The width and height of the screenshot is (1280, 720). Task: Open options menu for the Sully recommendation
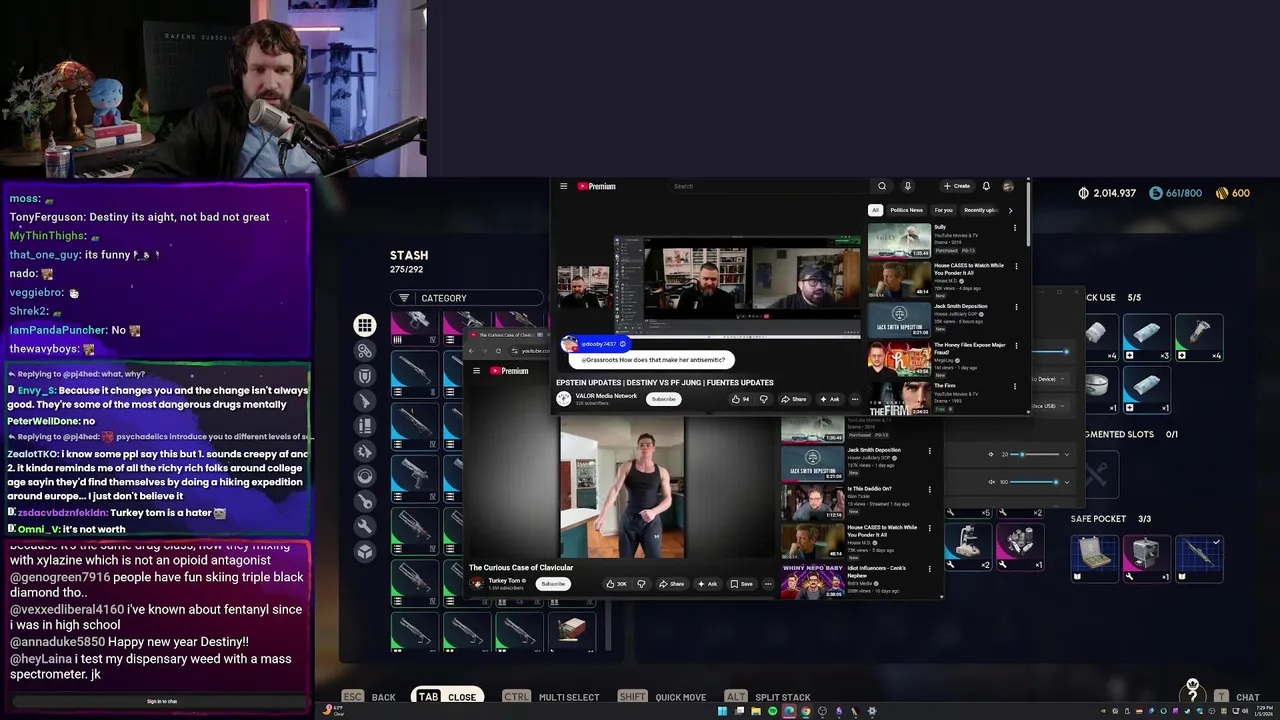point(1015,228)
